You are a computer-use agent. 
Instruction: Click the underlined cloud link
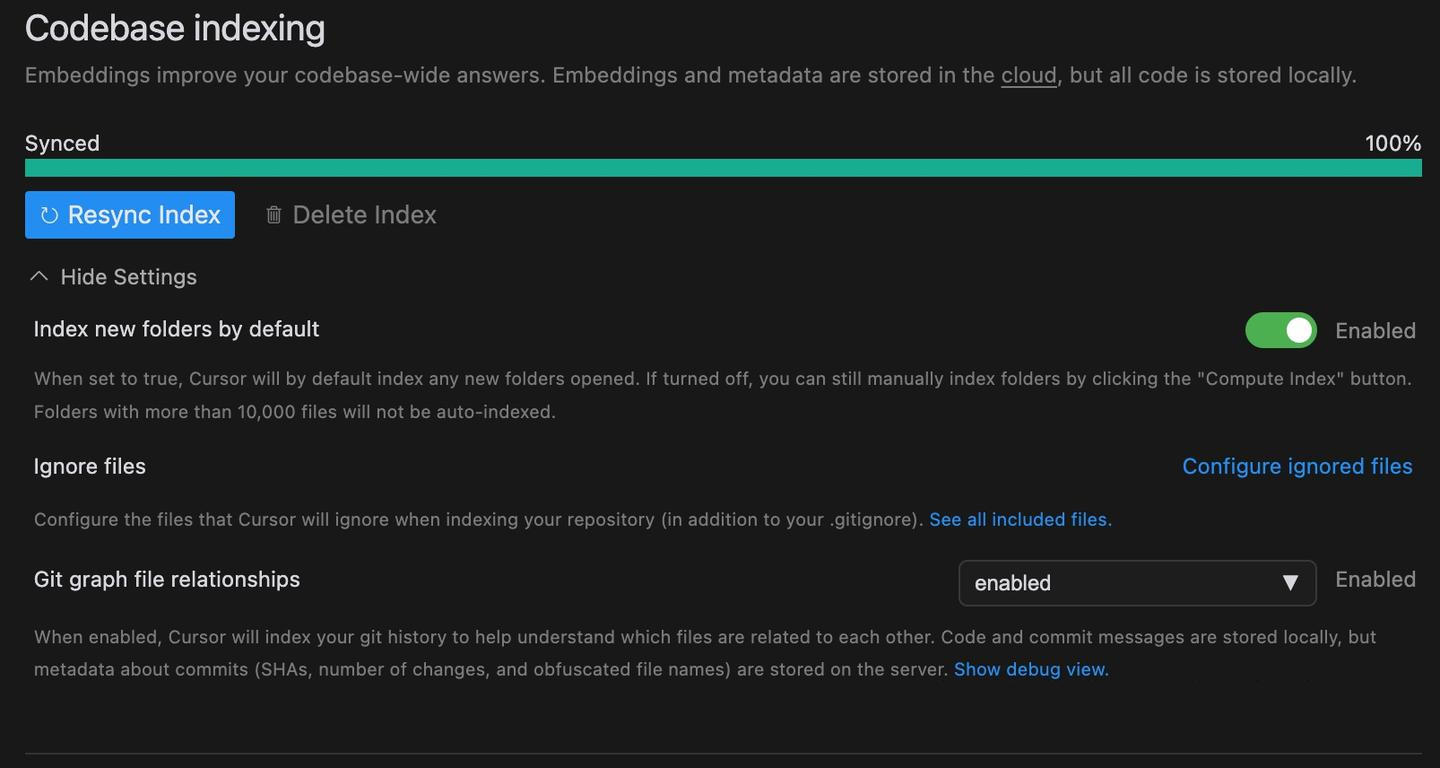tap(1028, 75)
